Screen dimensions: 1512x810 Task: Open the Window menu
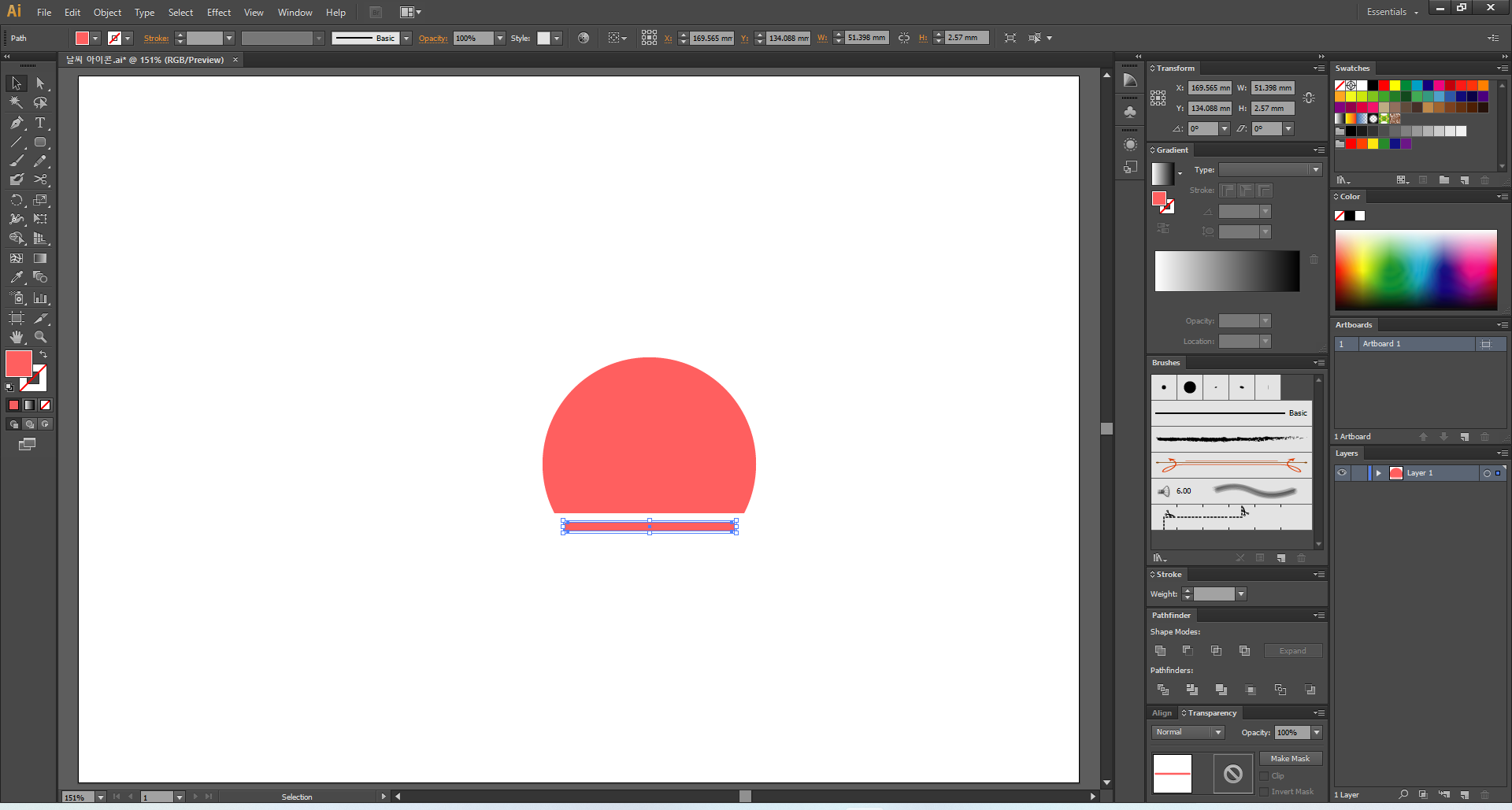point(295,13)
